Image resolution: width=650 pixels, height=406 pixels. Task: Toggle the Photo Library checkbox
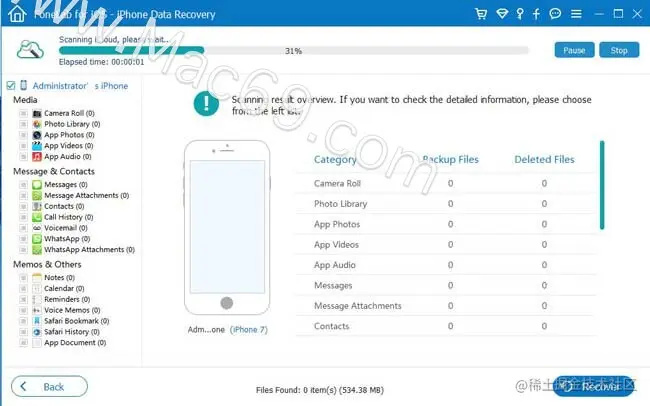coord(23,124)
